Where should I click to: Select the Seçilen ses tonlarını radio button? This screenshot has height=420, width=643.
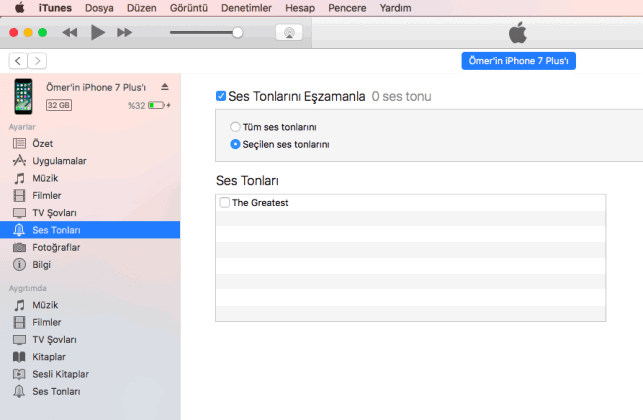click(x=235, y=144)
